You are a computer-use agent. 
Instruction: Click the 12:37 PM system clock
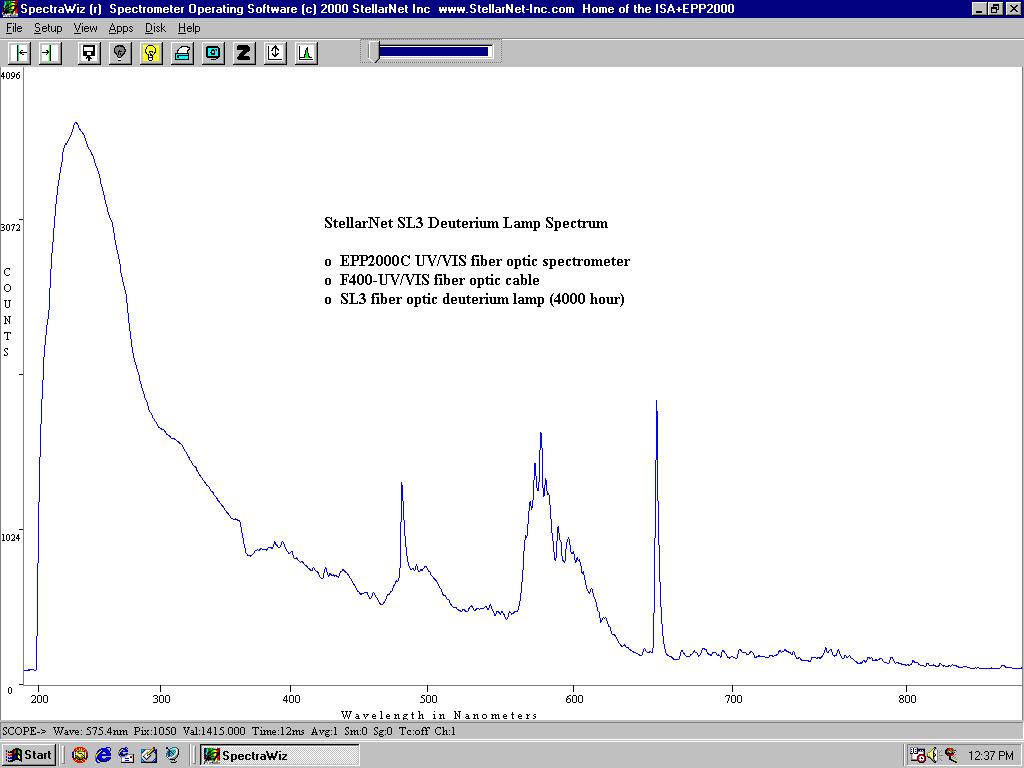coord(990,756)
